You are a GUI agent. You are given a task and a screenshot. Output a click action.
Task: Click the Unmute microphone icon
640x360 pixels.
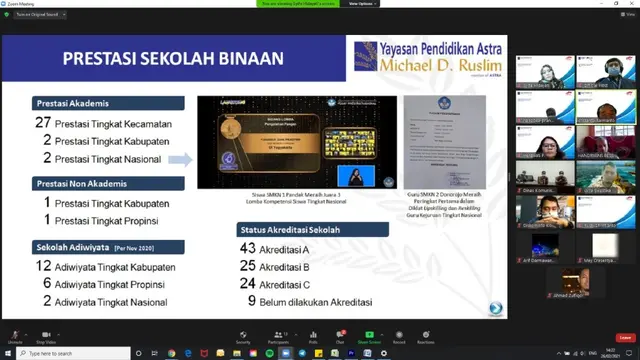[x=15, y=335]
